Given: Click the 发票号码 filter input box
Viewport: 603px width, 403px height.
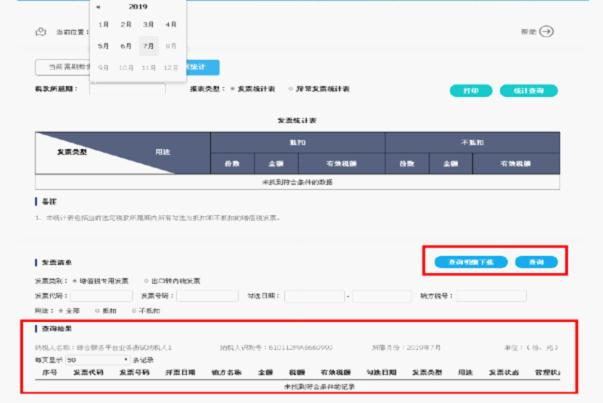Looking at the screenshot, I should [208, 296].
